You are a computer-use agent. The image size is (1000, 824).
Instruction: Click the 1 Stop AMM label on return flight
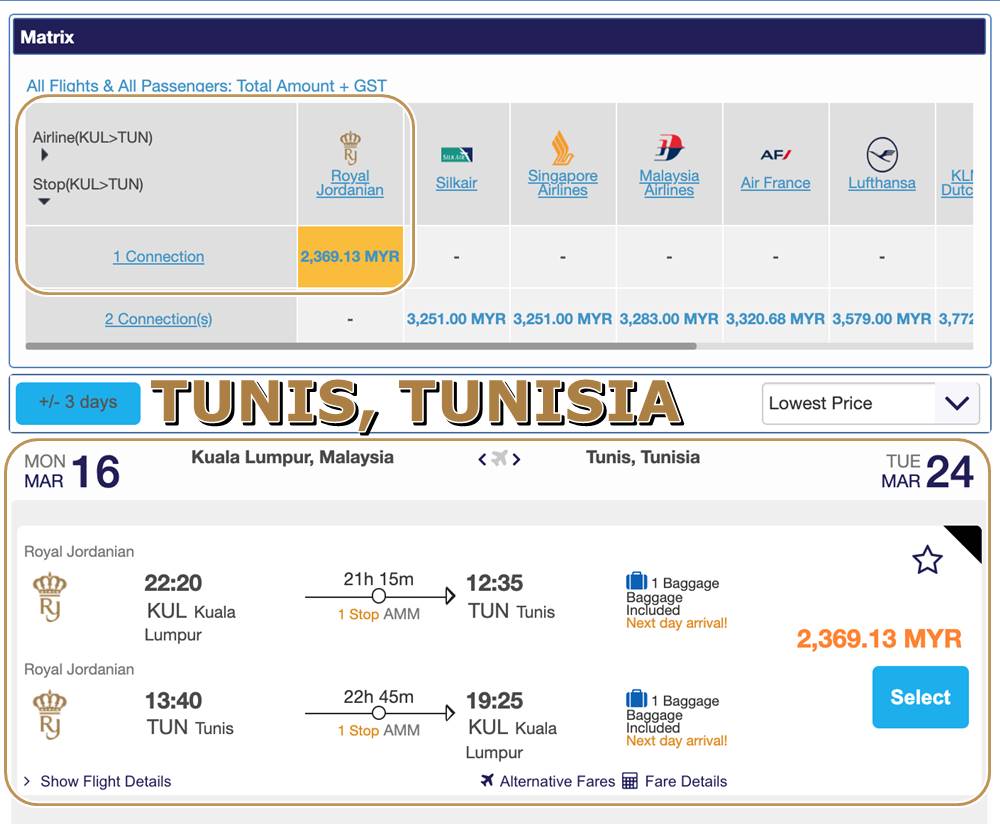(x=379, y=730)
